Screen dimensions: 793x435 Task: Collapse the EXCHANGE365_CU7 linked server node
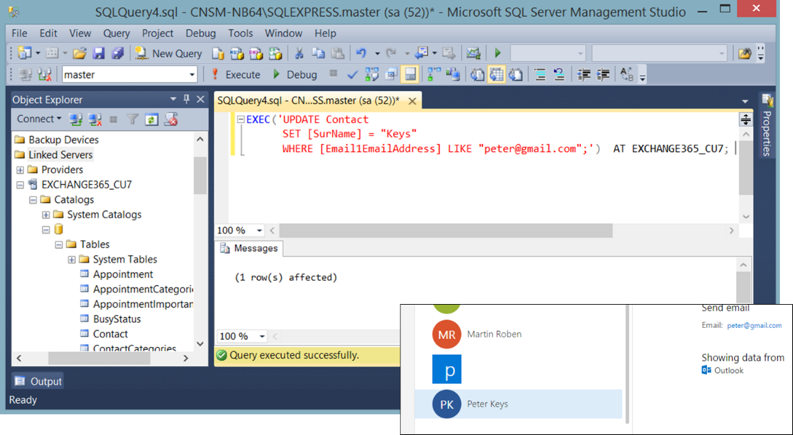20,185
